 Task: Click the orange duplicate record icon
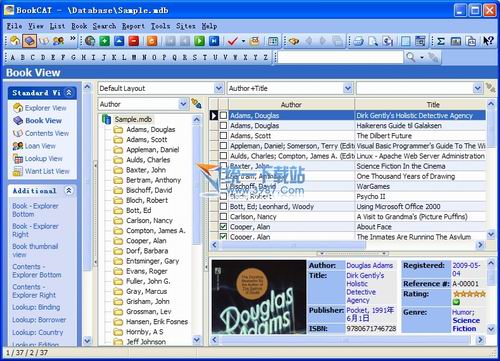[152, 41]
